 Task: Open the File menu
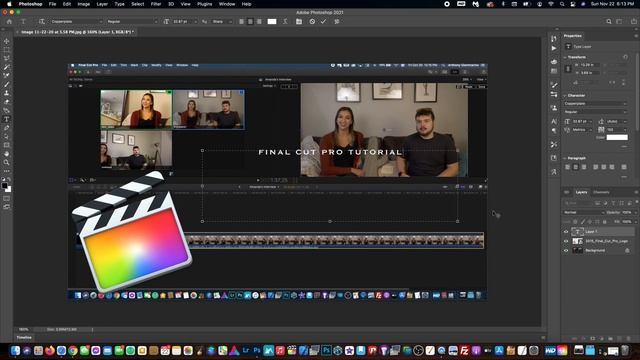(x=52, y=4)
